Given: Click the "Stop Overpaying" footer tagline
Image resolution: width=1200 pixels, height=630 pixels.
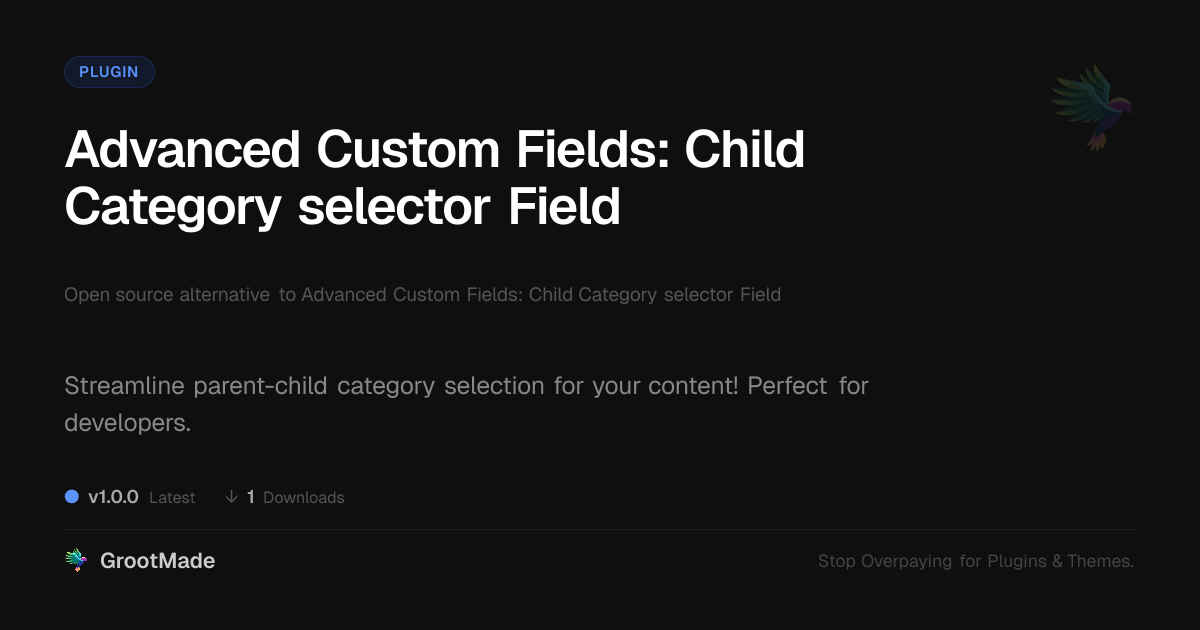Looking at the screenshot, I should click(x=885, y=561).
